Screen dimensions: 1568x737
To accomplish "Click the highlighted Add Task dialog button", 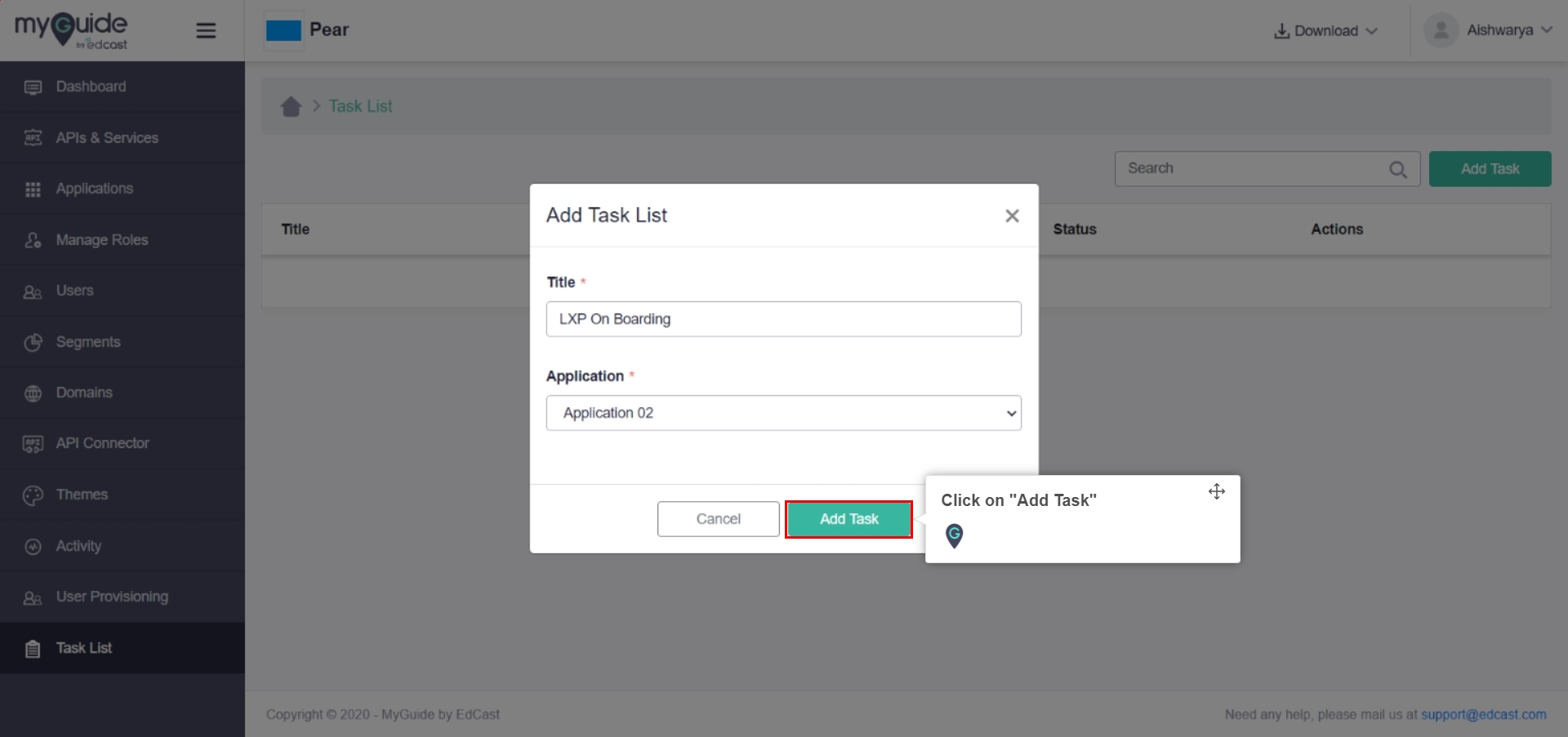I will click(x=849, y=519).
